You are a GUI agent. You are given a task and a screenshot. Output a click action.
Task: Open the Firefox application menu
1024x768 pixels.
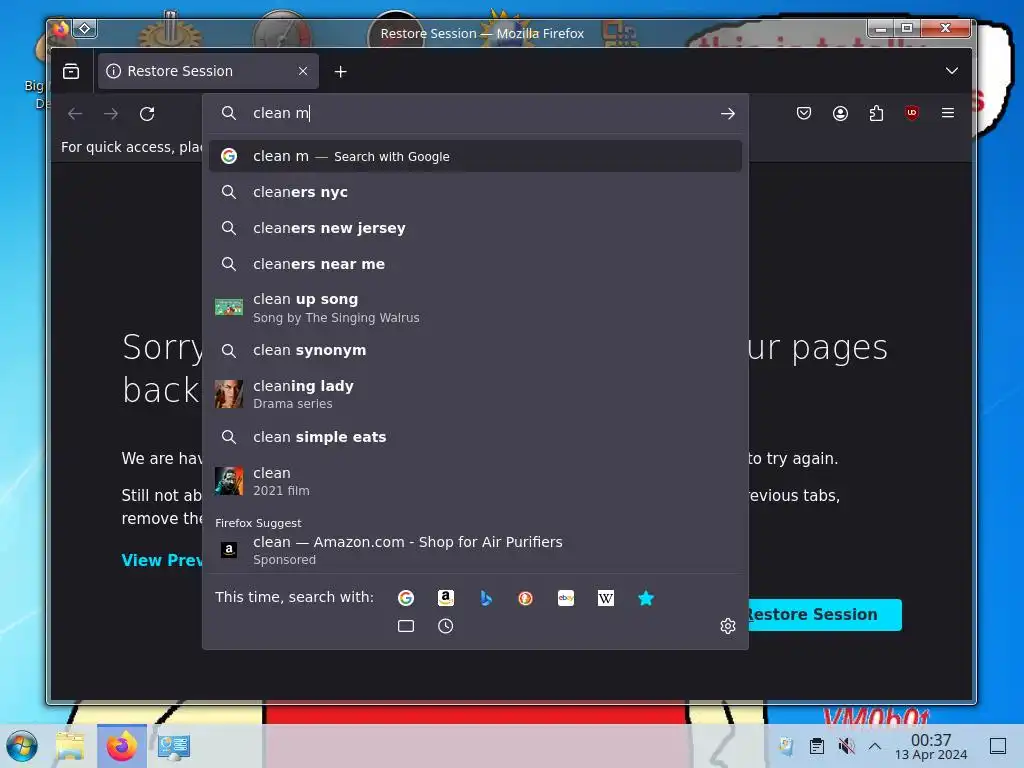(x=948, y=113)
